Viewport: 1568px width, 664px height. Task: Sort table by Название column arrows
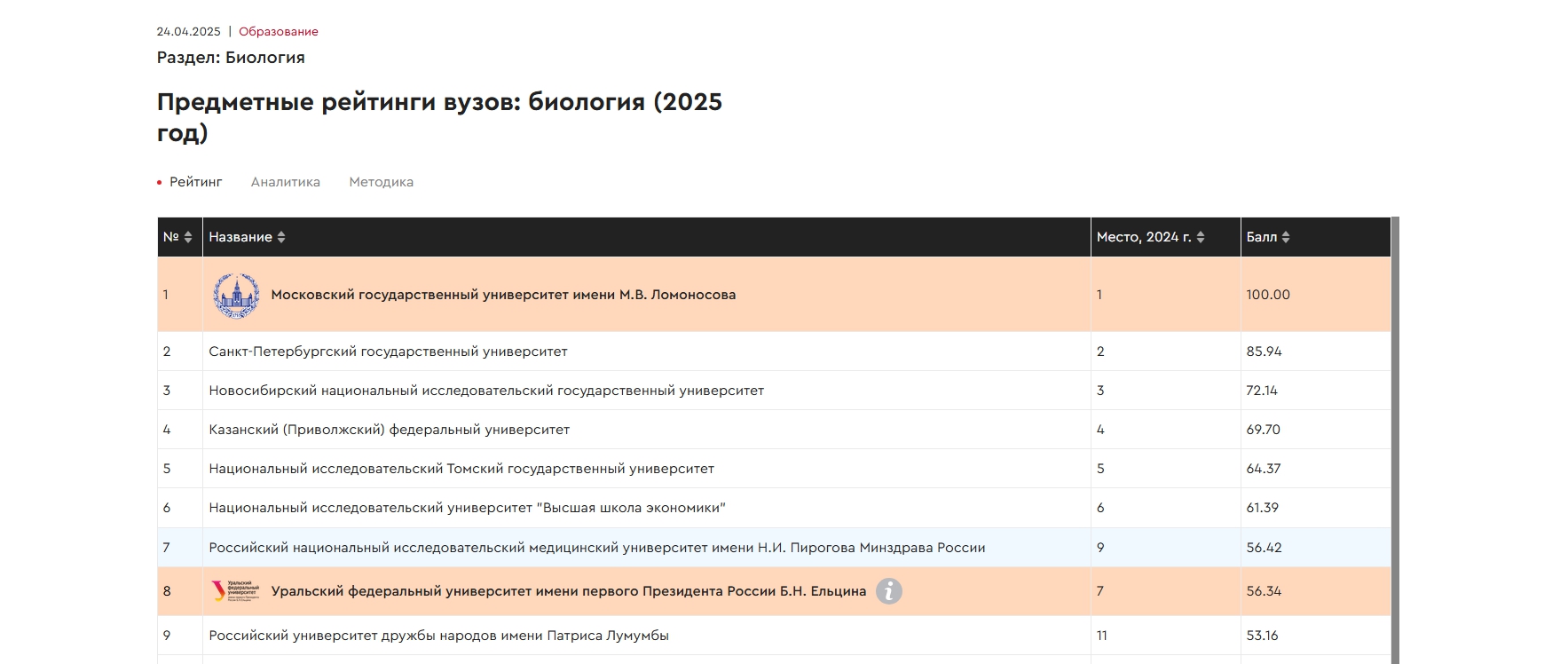tap(281, 237)
